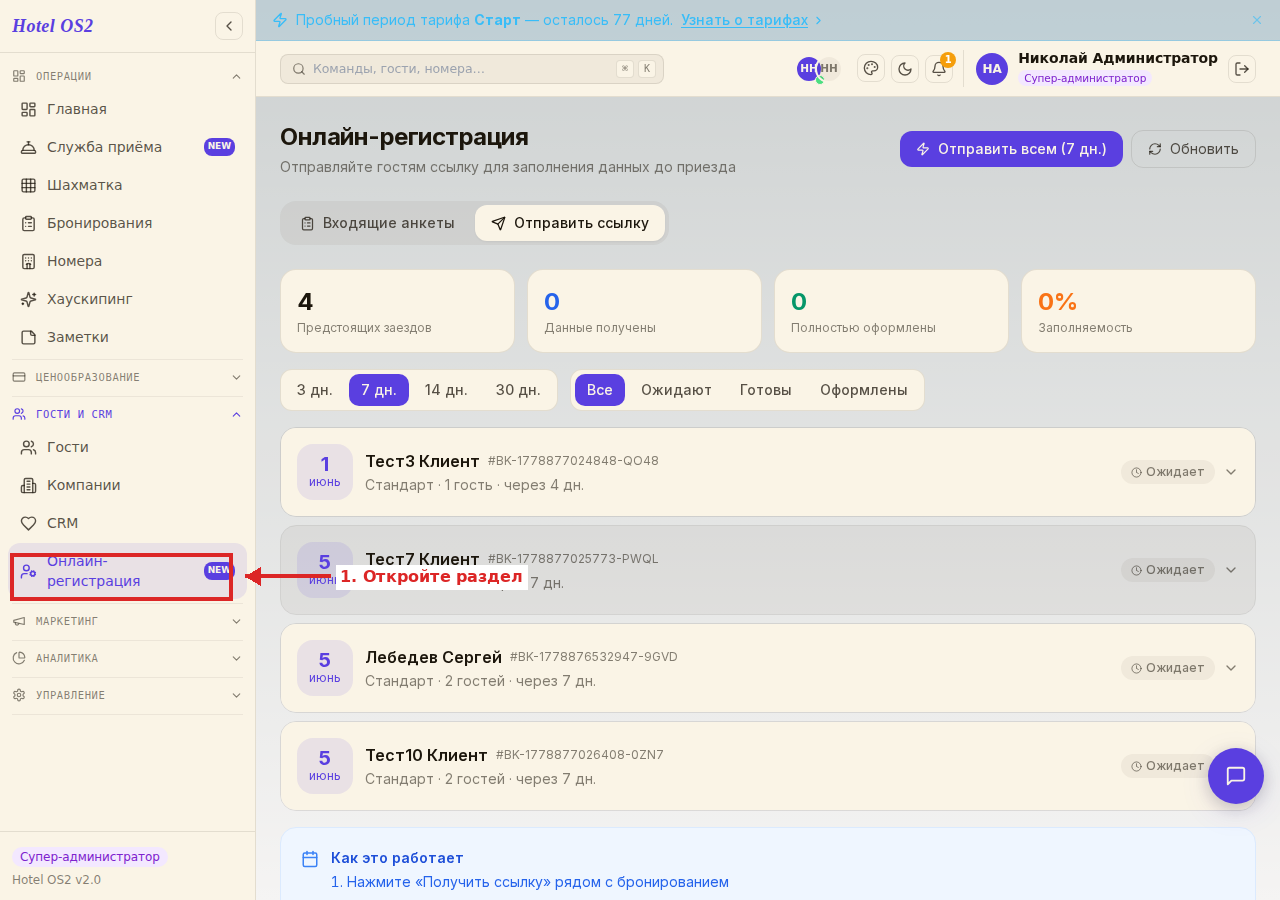Open the theme palette icon
Viewport: 1280px width, 900px height.
871,68
